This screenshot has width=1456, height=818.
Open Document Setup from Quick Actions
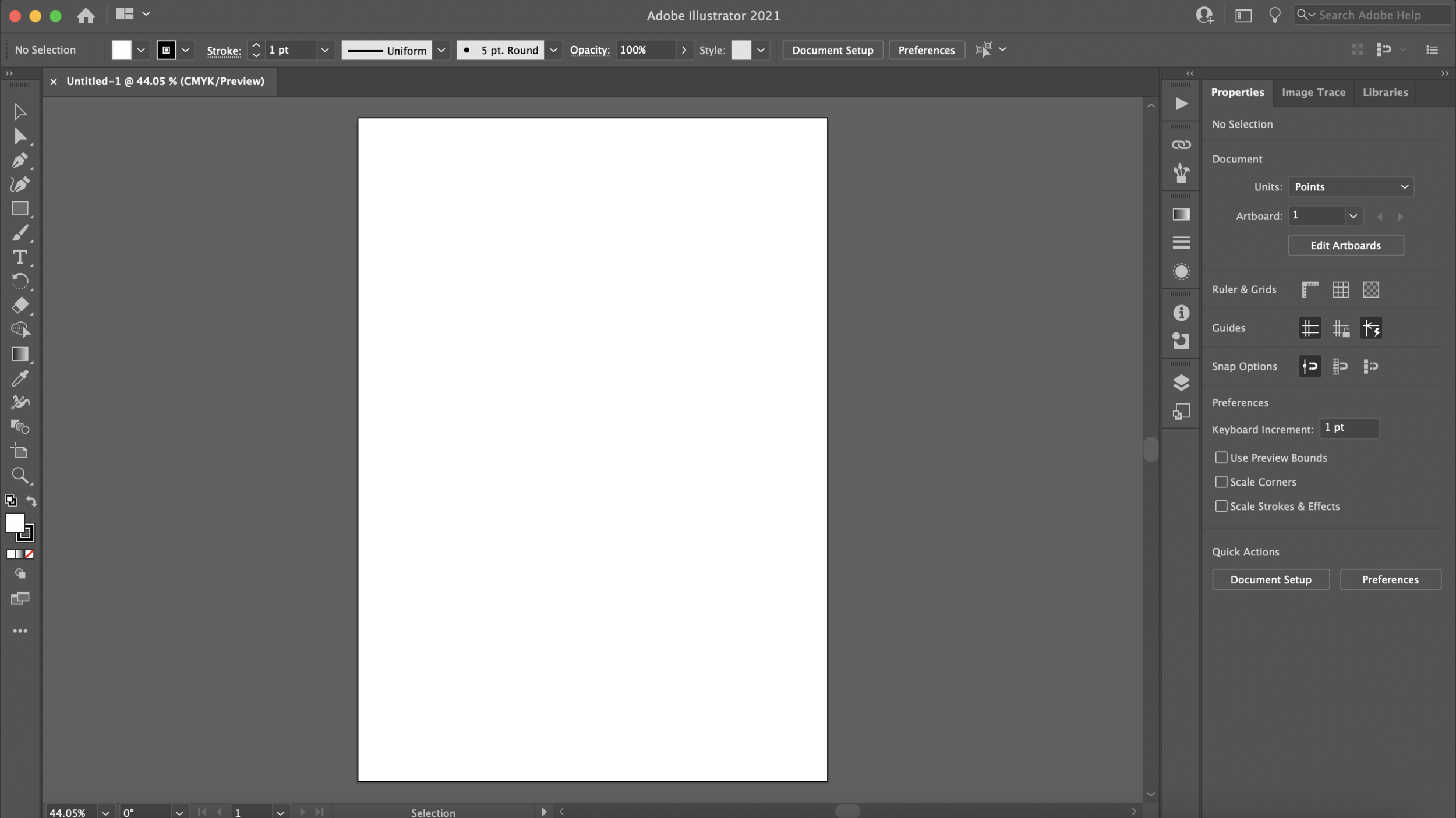point(1270,579)
